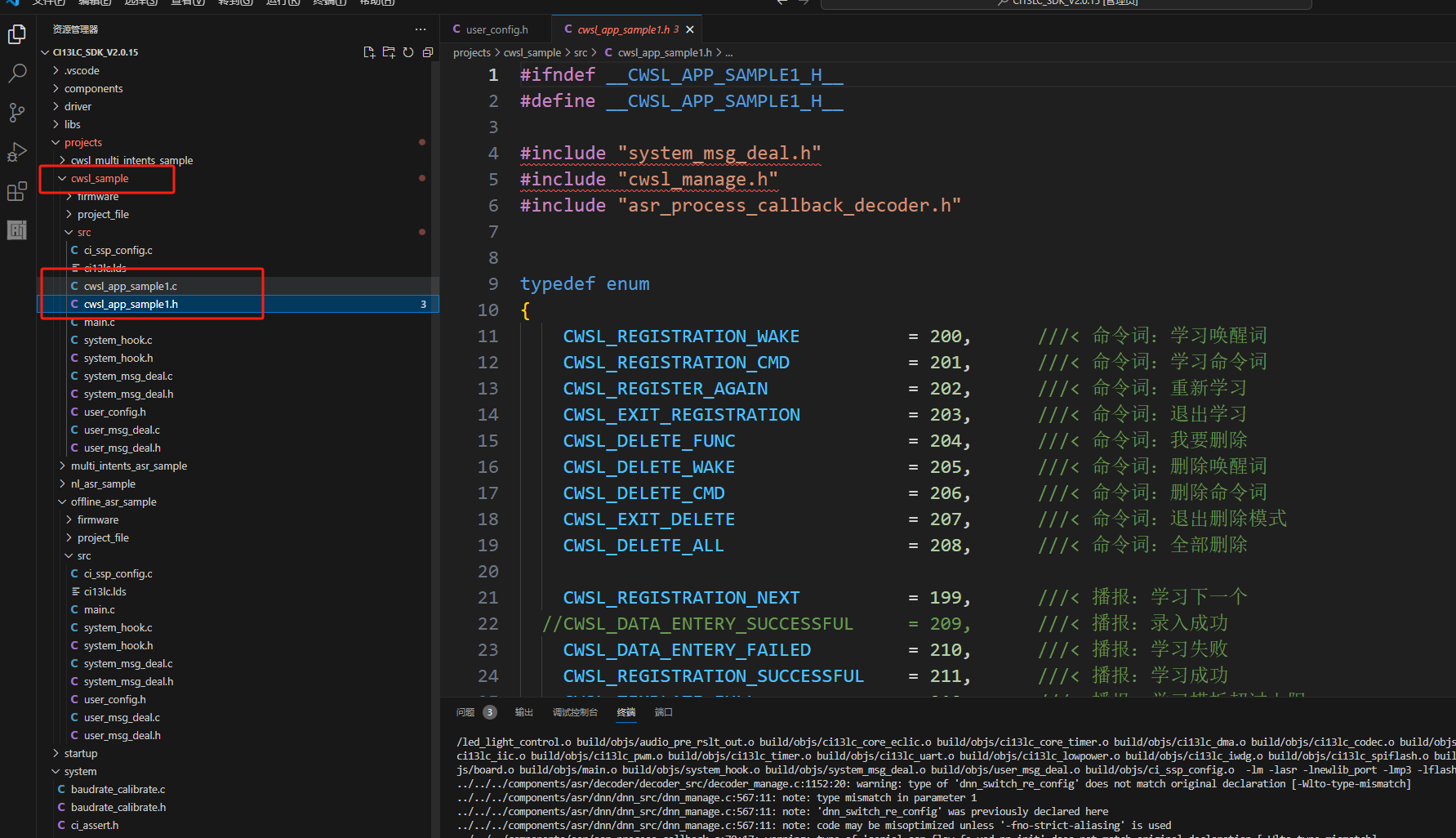Open the Source Control view icon
This screenshot has width=1456, height=838.
click(17, 113)
